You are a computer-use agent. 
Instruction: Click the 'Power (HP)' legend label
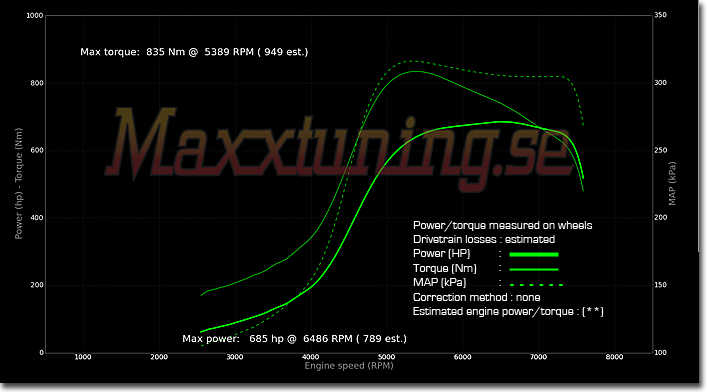(442, 254)
